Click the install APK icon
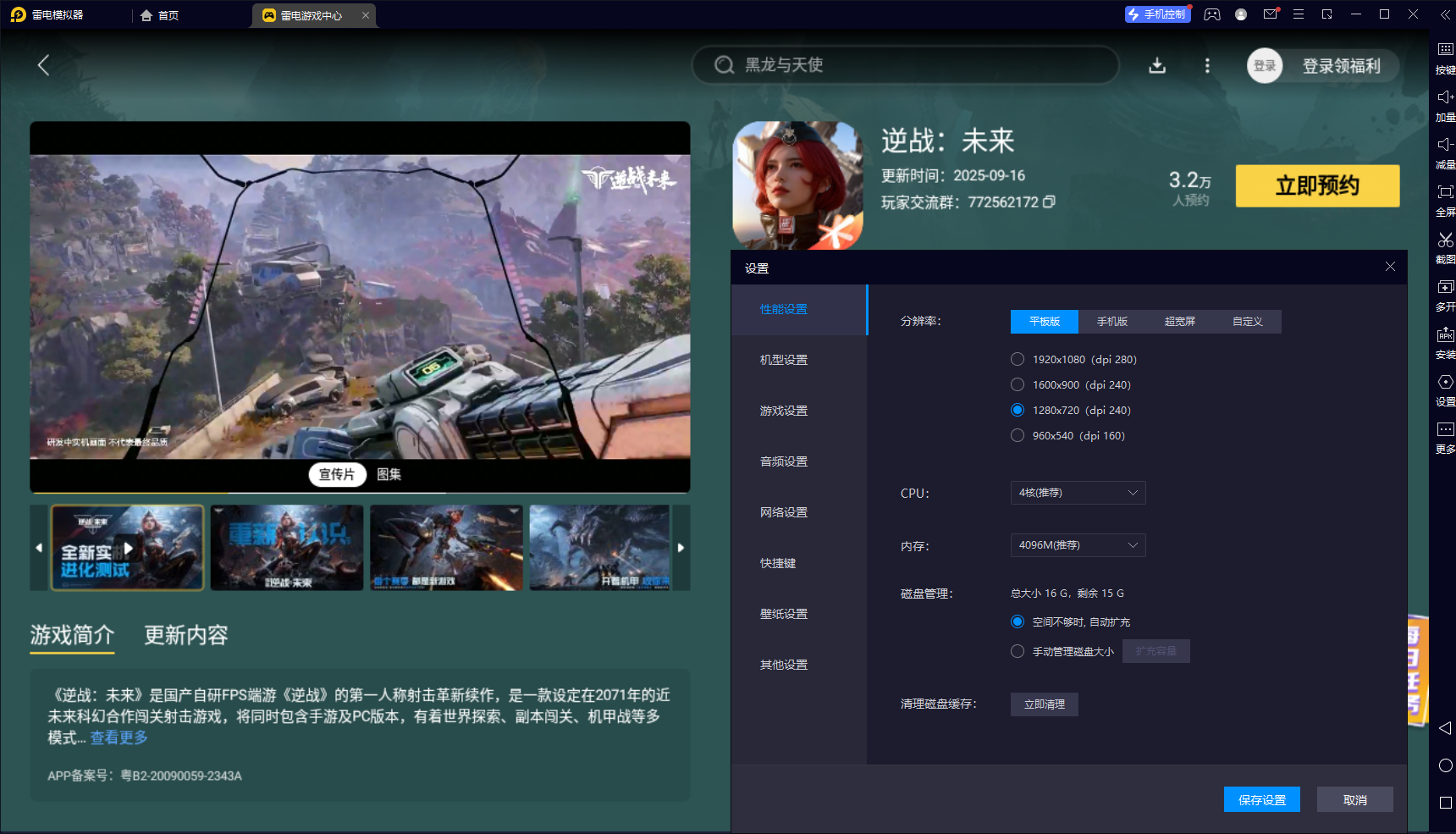The image size is (1456, 834). 1445,335
